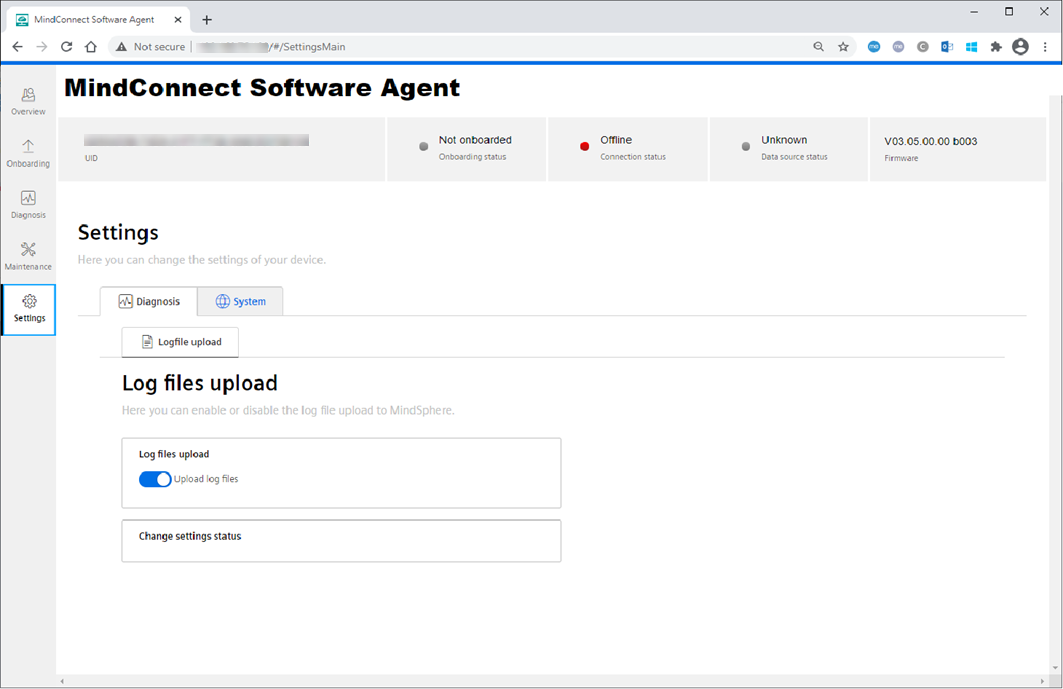Click the grey C extension icon
Image resolution: width=1063 pixels, height=689 pixels.
[x=923, y=47]
